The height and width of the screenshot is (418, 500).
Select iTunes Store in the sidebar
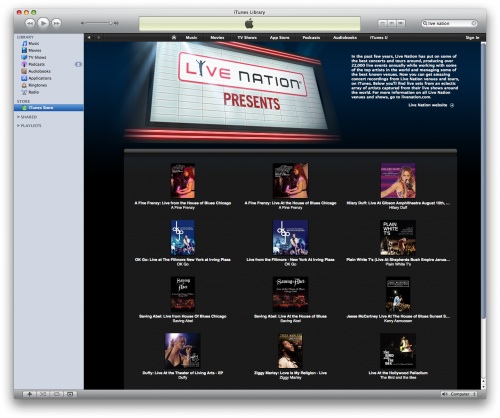[49, 108]
